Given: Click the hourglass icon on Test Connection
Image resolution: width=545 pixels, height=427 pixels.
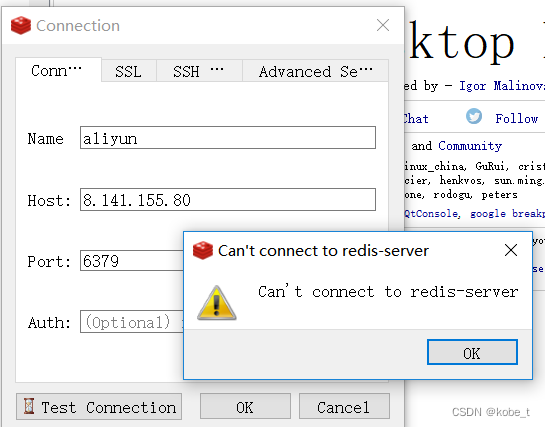Looking at the screenshot, I should [x=29, y=405].
